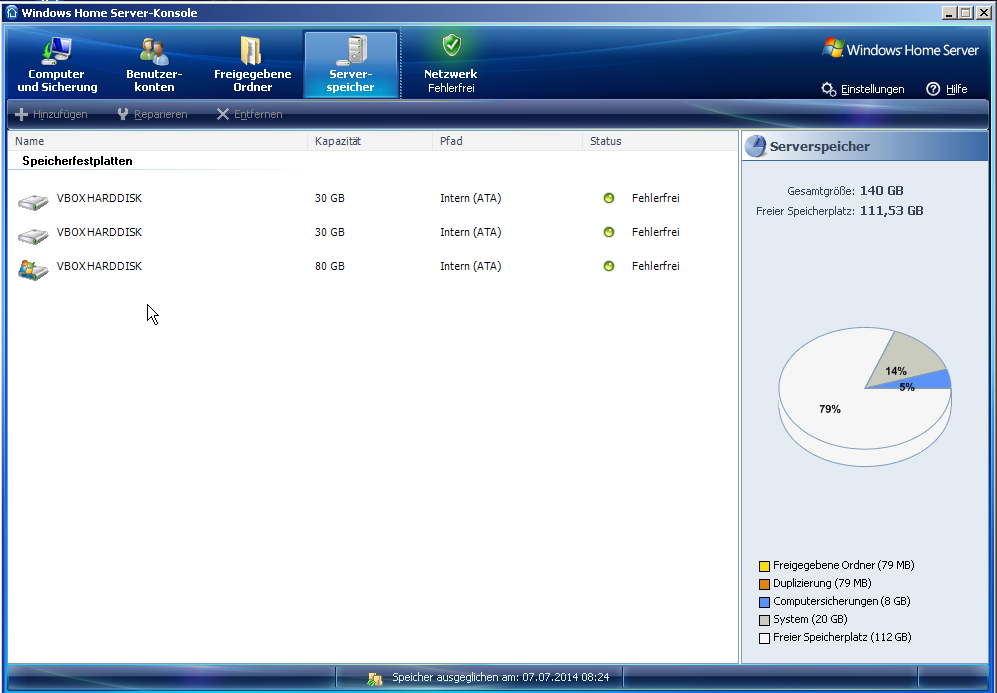Viewport: 997px width, 693px height.
Task: Click the storage balancing status bar icon
Action: (x=375, y=678)
